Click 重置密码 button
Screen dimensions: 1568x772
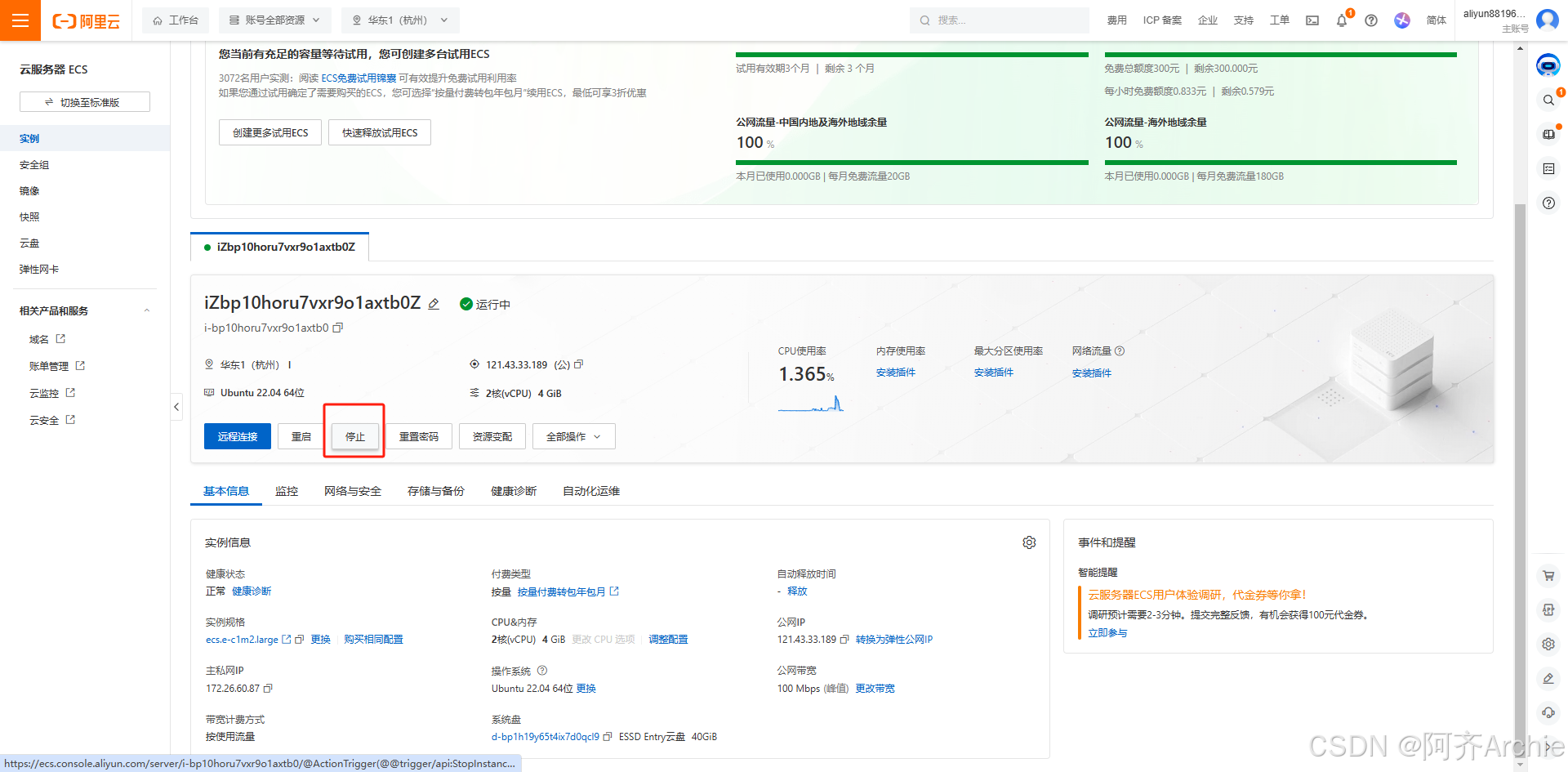[419, 436]
